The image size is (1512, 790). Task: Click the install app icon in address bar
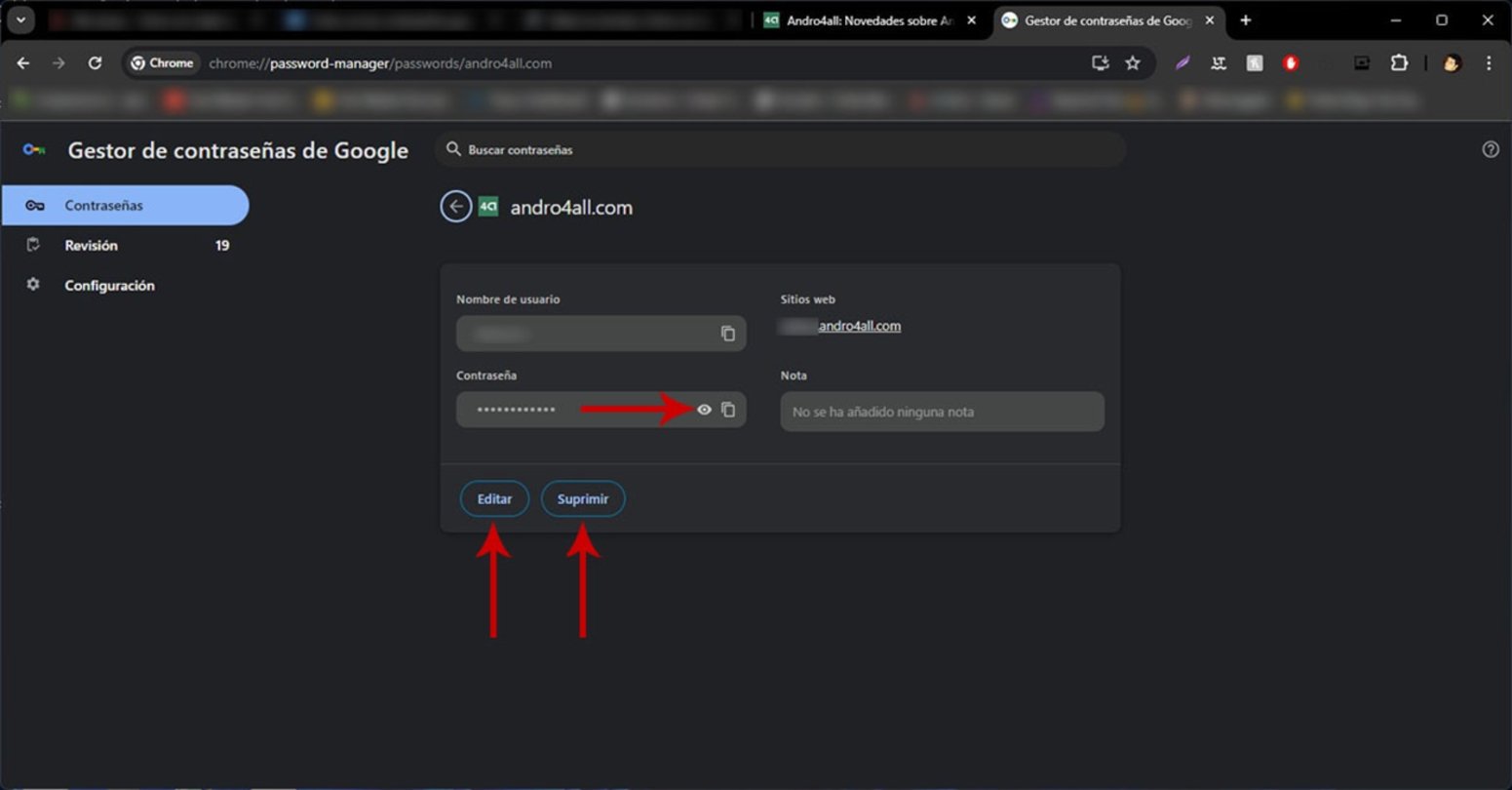1100,63
